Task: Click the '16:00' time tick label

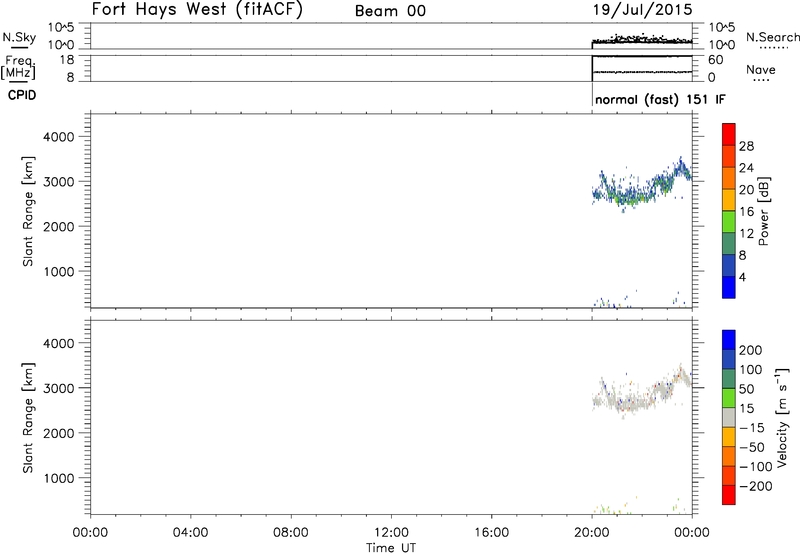Action: pyautogui.click(x=491, y=533)
